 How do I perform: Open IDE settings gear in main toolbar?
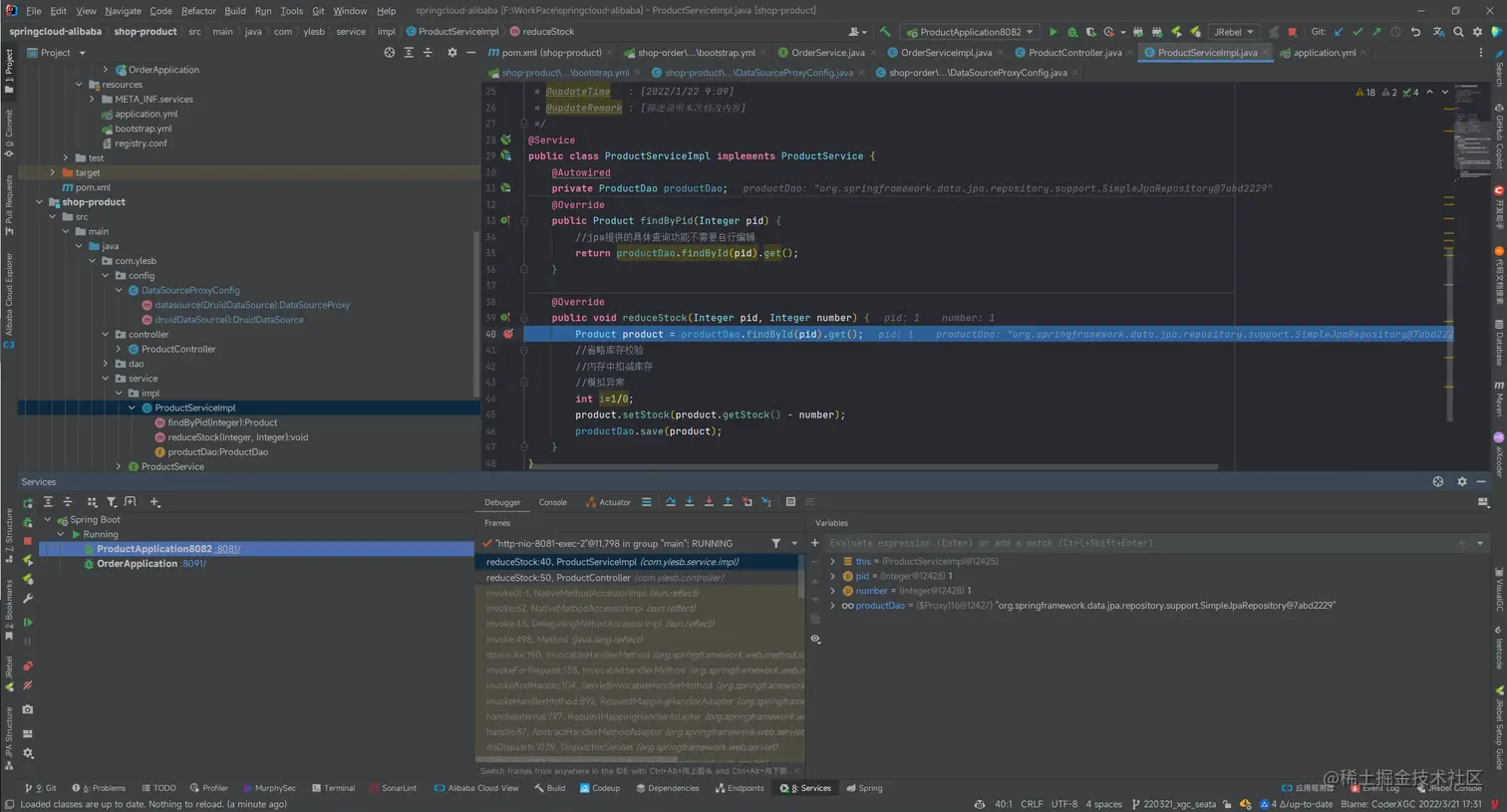1478,32
